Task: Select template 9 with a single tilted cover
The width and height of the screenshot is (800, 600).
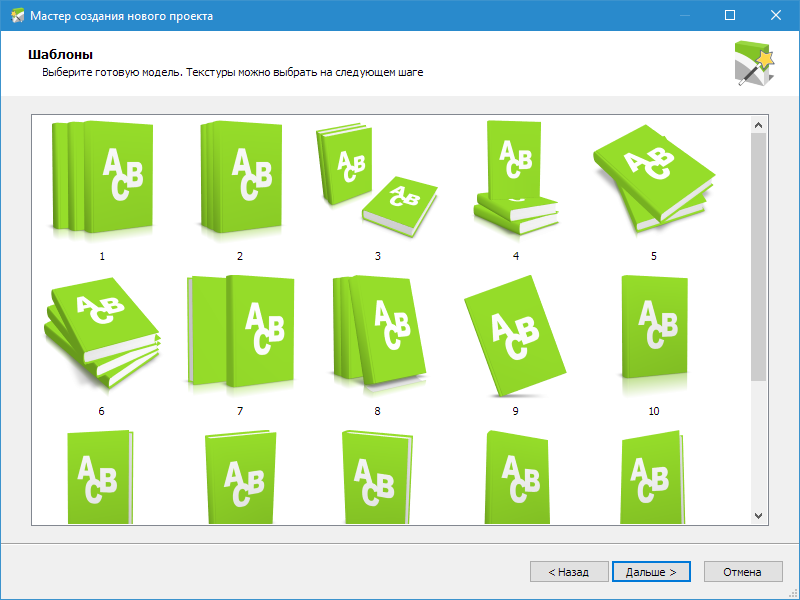Action: [515, 336]
